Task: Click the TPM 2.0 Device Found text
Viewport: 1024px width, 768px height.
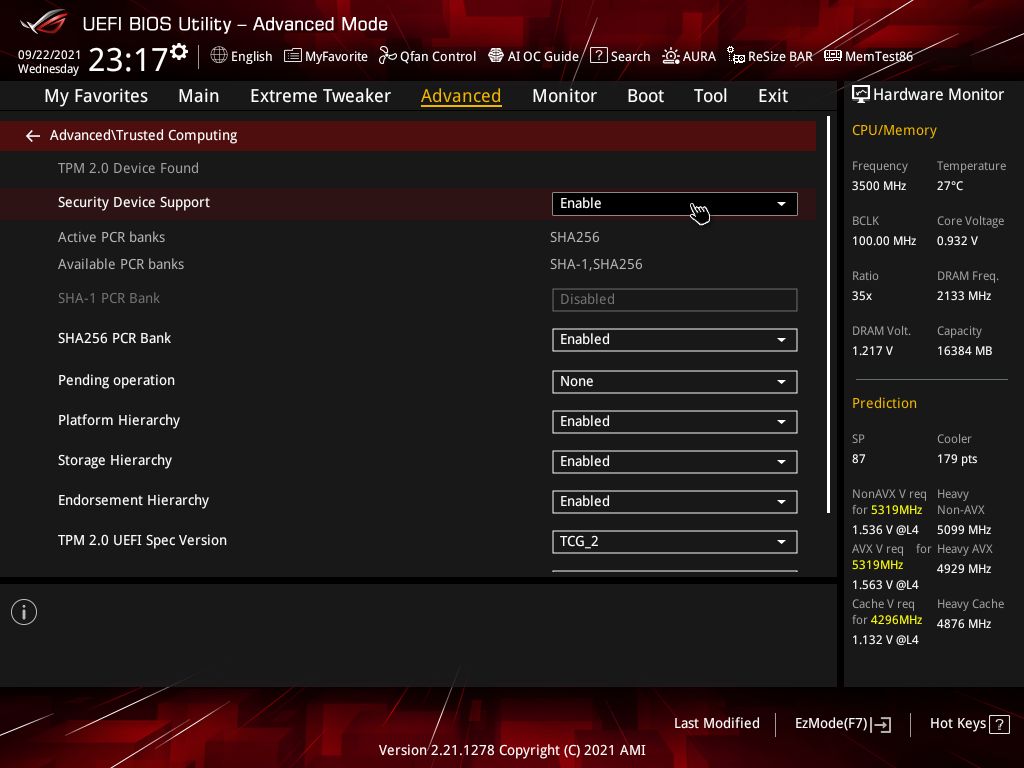Action: click(128, 168)
